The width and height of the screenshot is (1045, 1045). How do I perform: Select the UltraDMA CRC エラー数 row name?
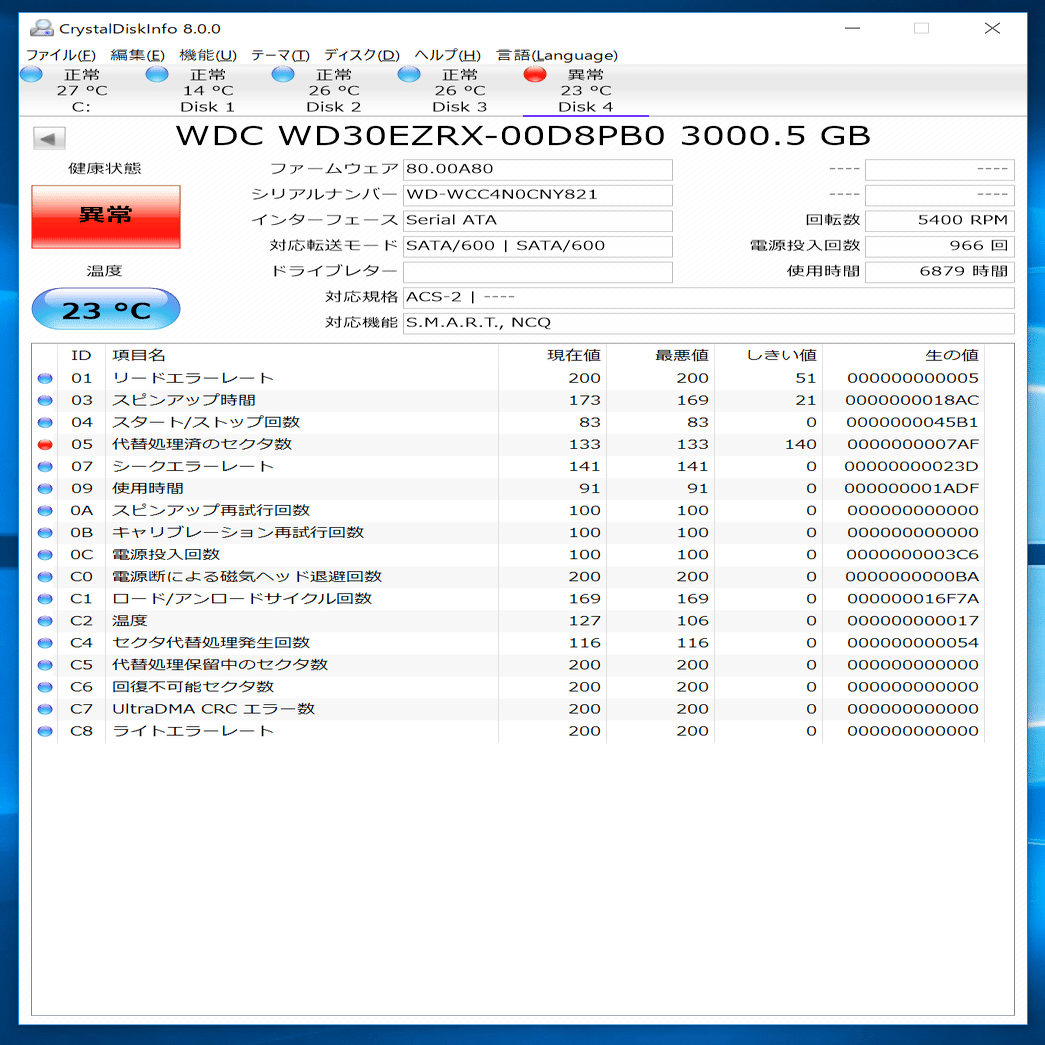tap(213, 709)
